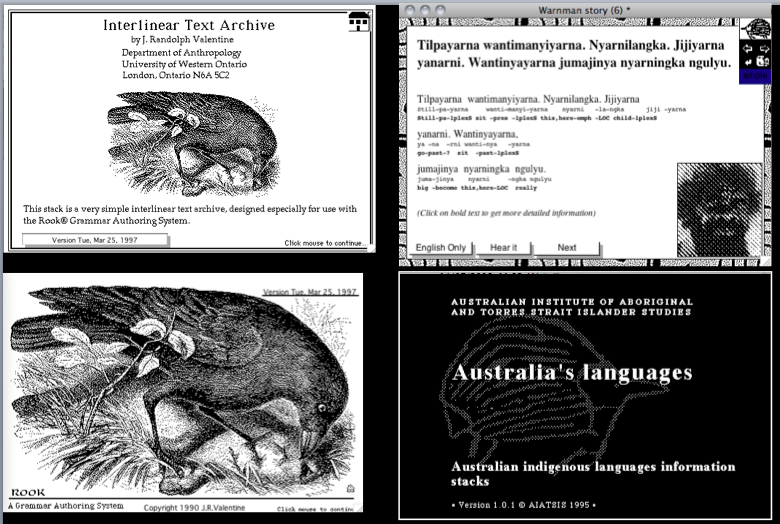Click the 'Interlinear Text Archive' title
780x524 pixels.
(x=189, y=25)
